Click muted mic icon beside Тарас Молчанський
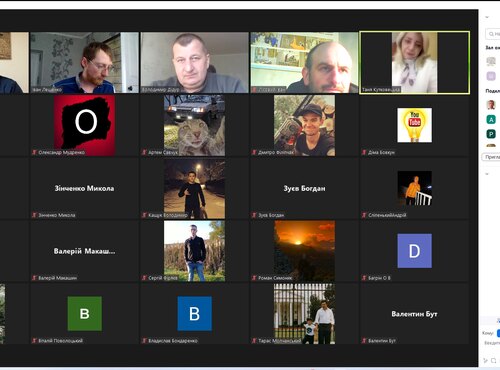Viewport: 500px width, 370px height. click(x=254, y=341)
